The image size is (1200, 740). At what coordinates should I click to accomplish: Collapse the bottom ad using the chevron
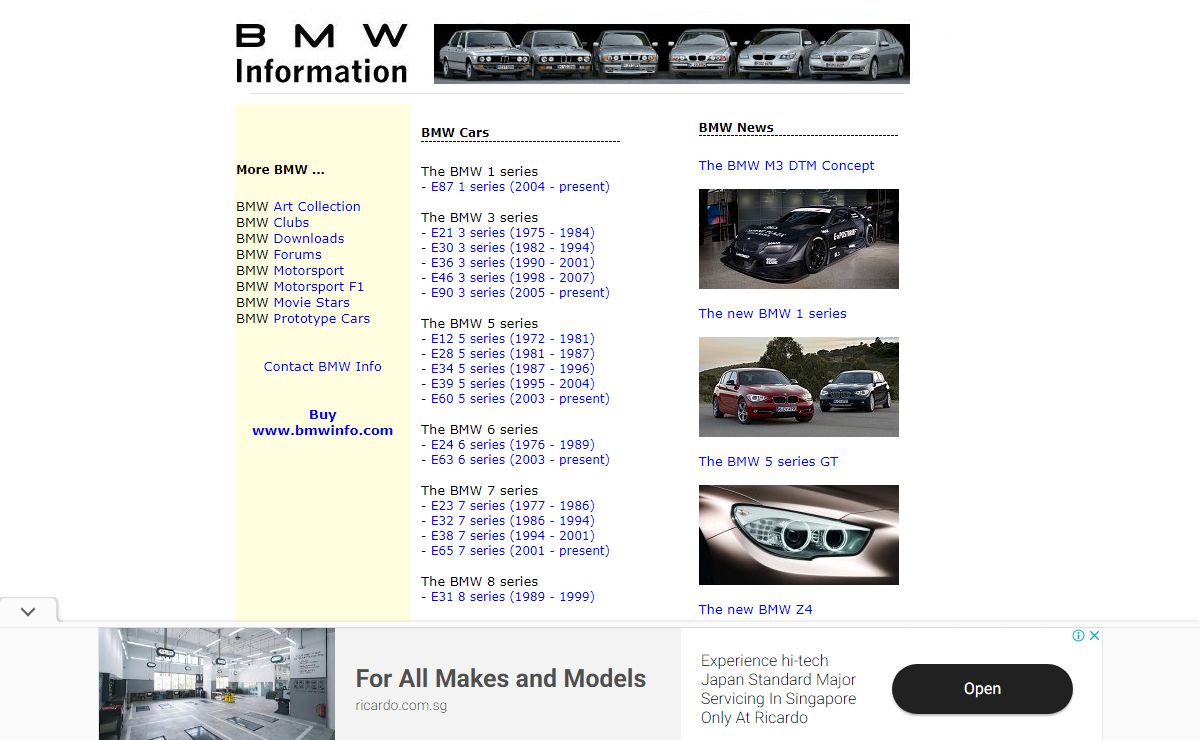pos(28,611)
